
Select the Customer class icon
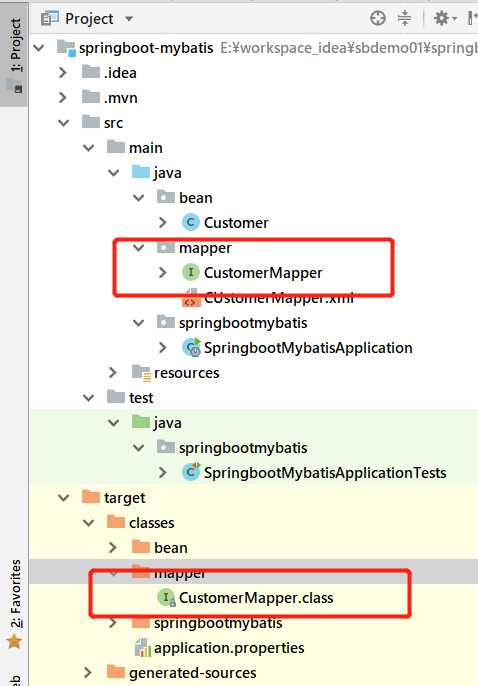pos(191,223)
